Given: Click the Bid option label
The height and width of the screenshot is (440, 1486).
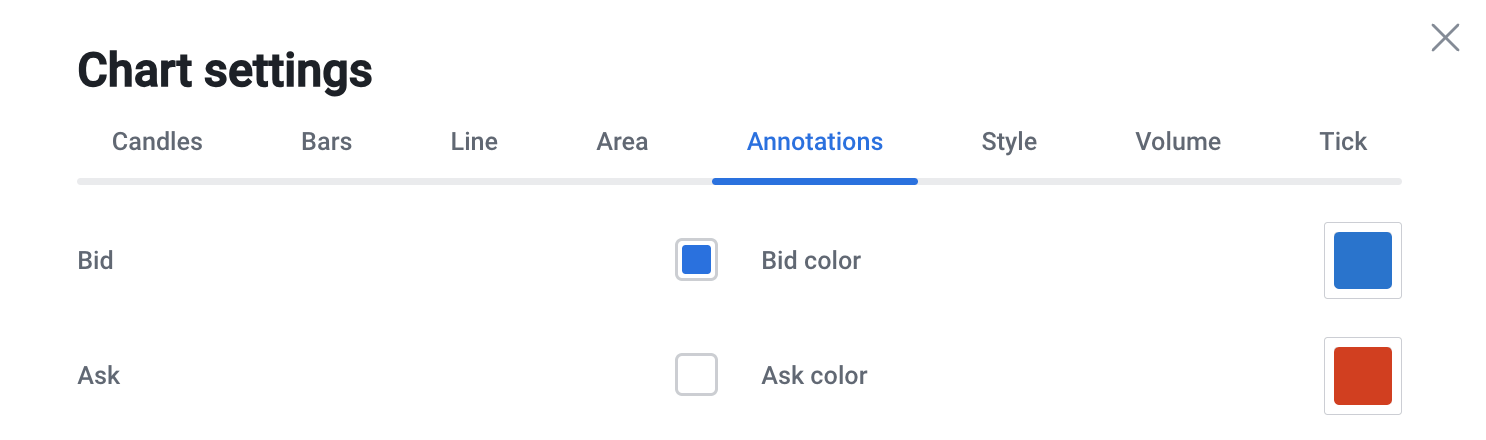Looking at the screenshot, I should click(x=96, y=261).
